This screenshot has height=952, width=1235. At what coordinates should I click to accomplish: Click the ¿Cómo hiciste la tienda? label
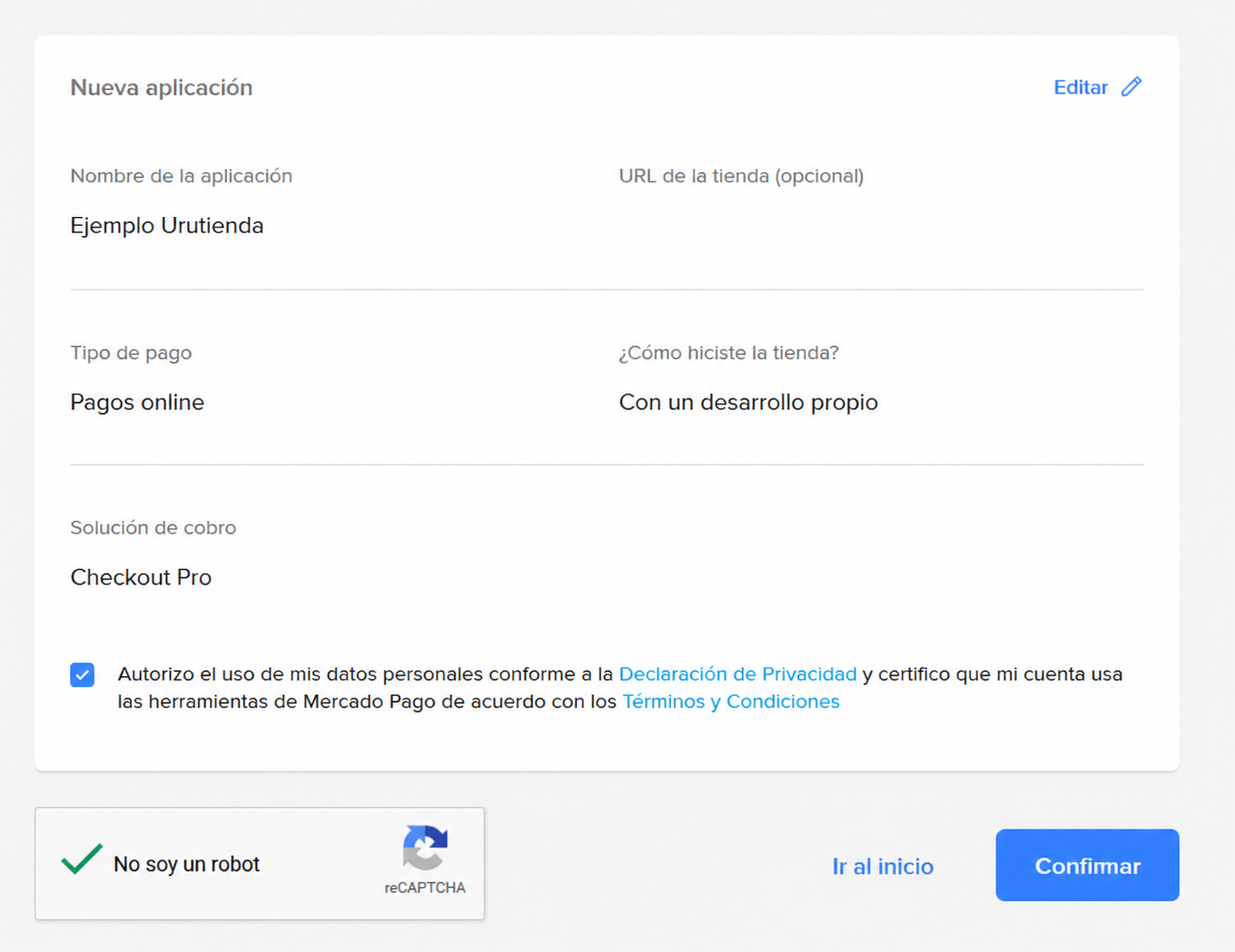click(x=729, y=353)
